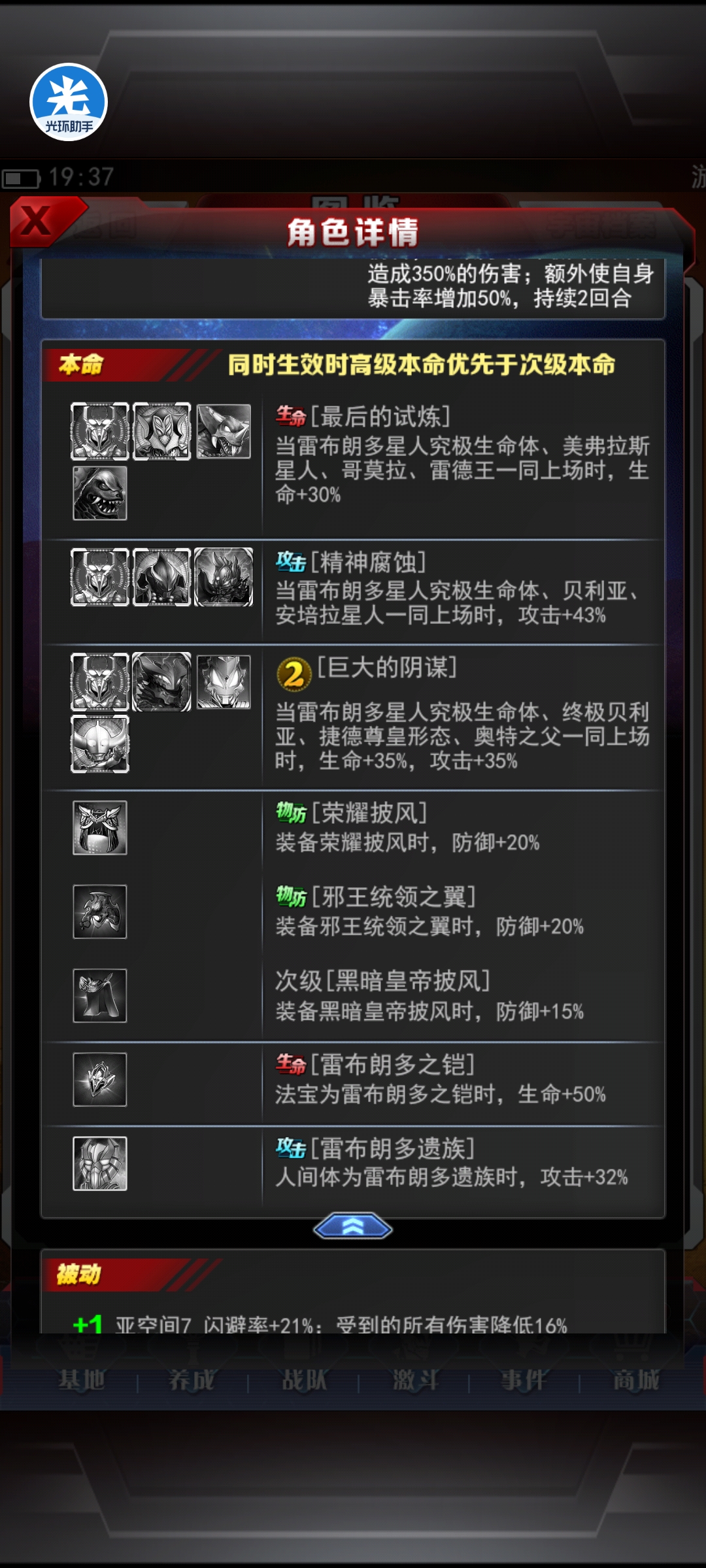Tap the 哥莫拉 portrait in 最后的试炼

(x=224, y=431)
